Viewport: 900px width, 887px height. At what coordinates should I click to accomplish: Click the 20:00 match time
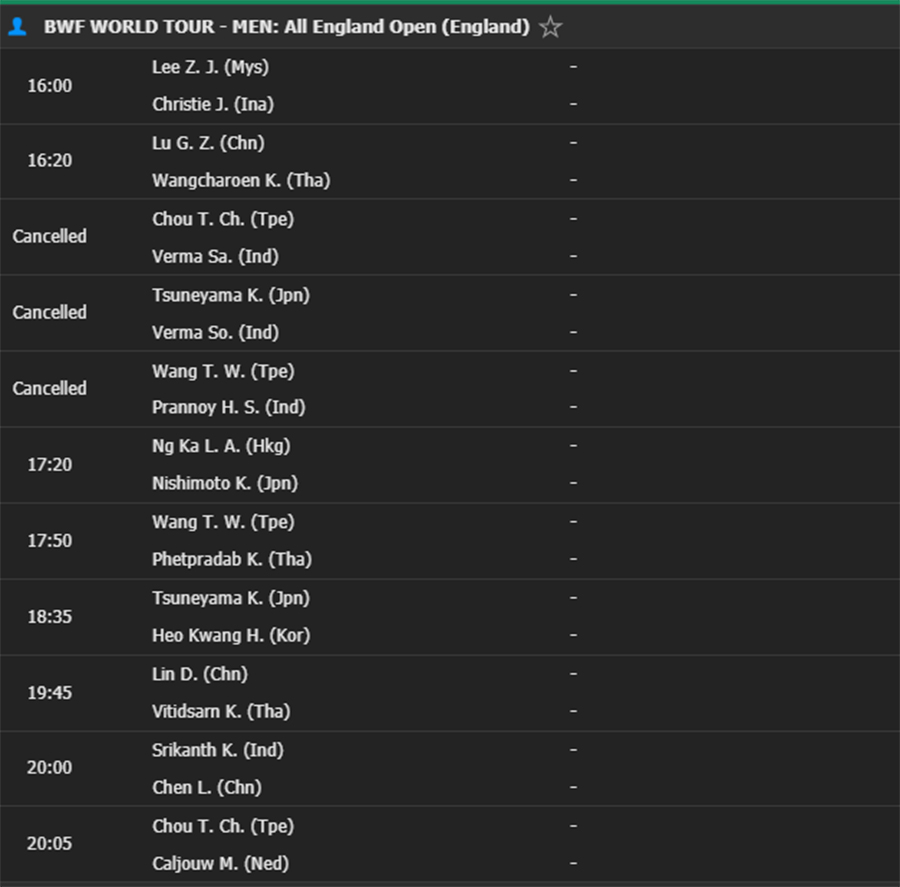(x=49, y=768)
